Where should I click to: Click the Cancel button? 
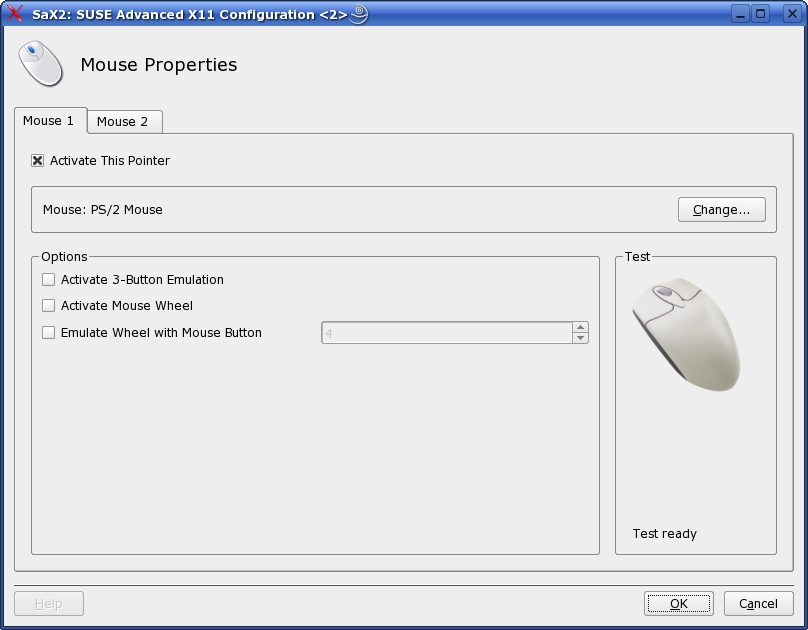pos(759,604)
